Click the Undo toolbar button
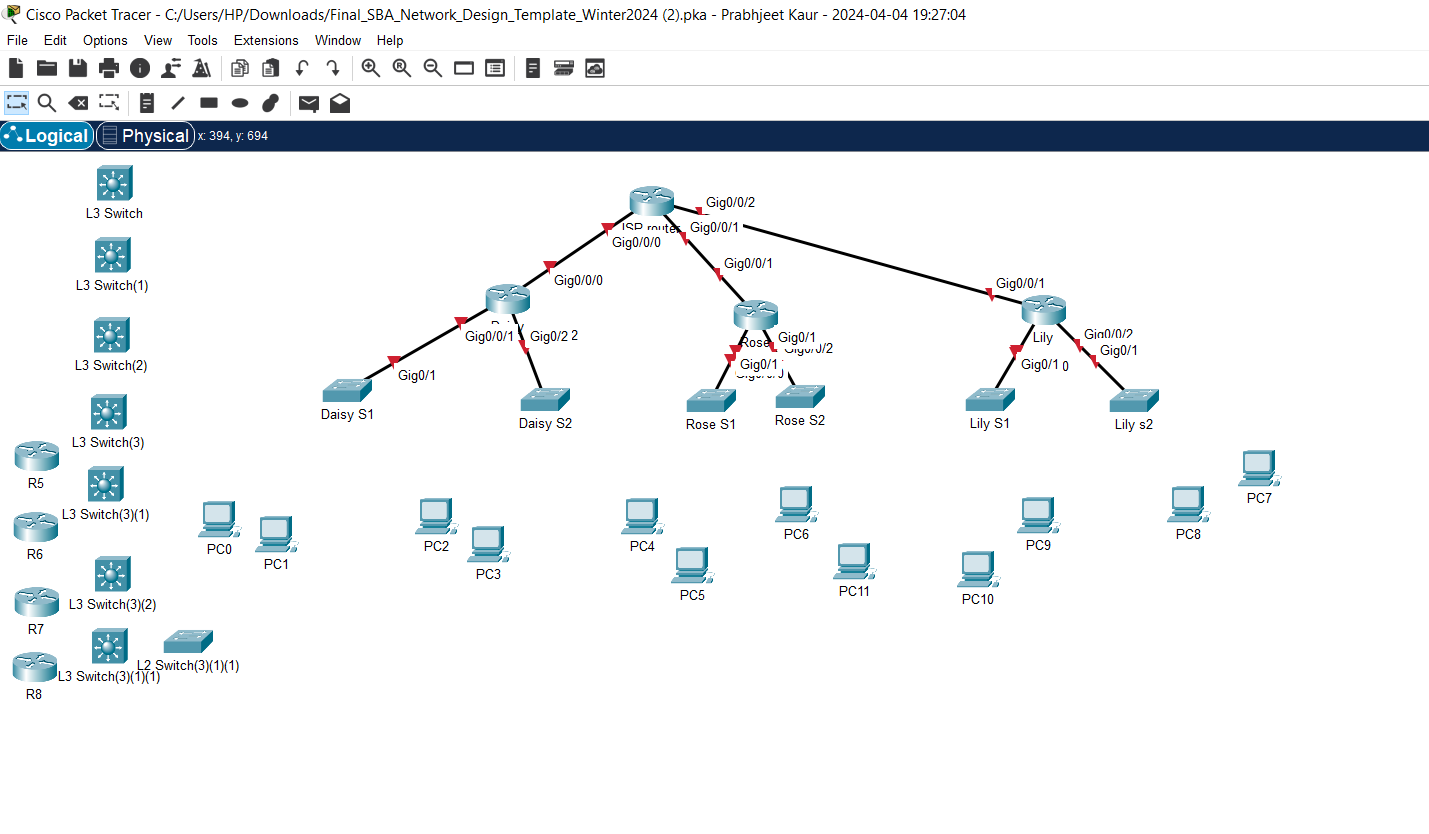1429x834 pixels. pos(301,68)
